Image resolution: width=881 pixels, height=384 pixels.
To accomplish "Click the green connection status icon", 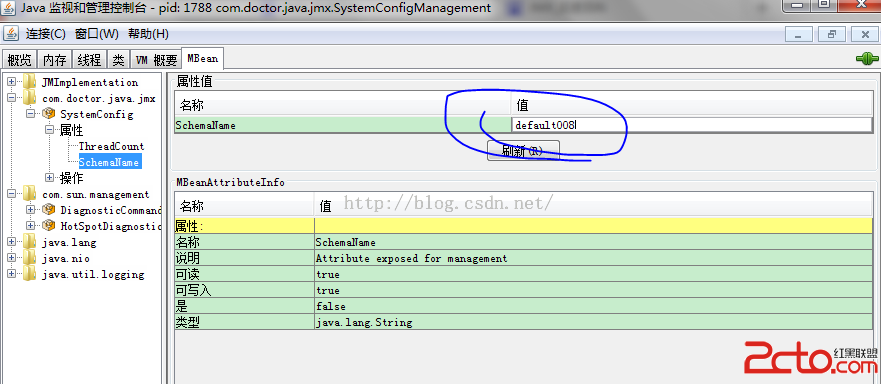I will point(867,58).
